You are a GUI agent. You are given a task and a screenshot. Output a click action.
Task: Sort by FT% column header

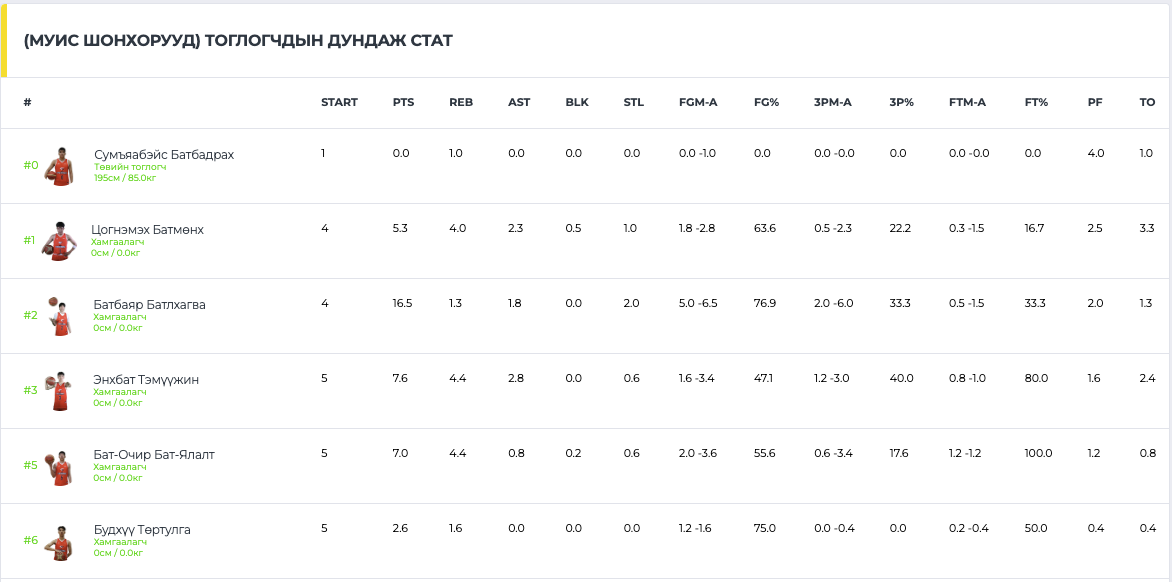pos(1036,102)
